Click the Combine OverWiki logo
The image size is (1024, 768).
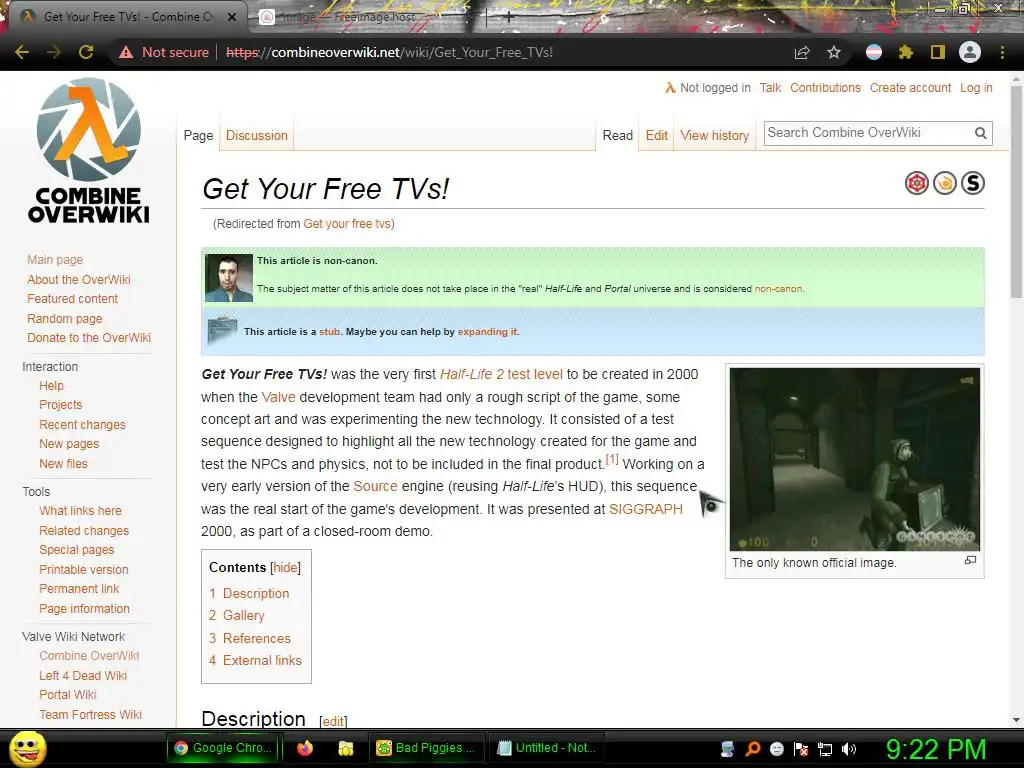(89, 151)
